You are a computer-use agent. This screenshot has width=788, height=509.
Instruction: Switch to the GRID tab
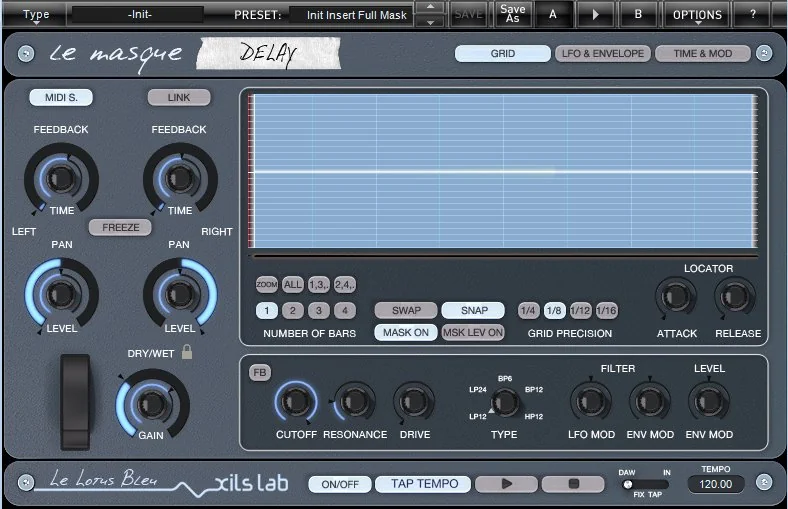503,53
